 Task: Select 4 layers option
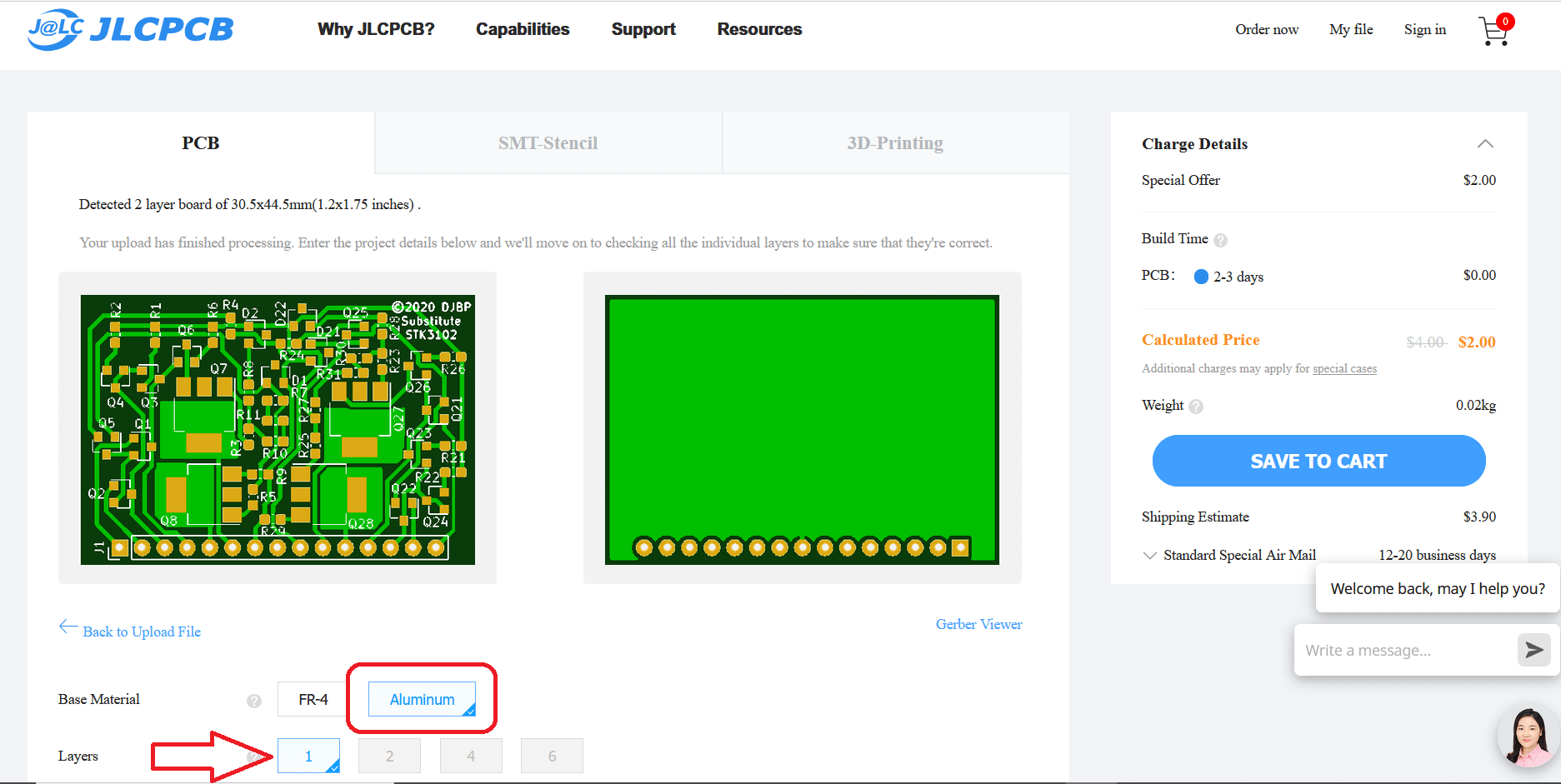pyautogui.click(x=471, y=756)
